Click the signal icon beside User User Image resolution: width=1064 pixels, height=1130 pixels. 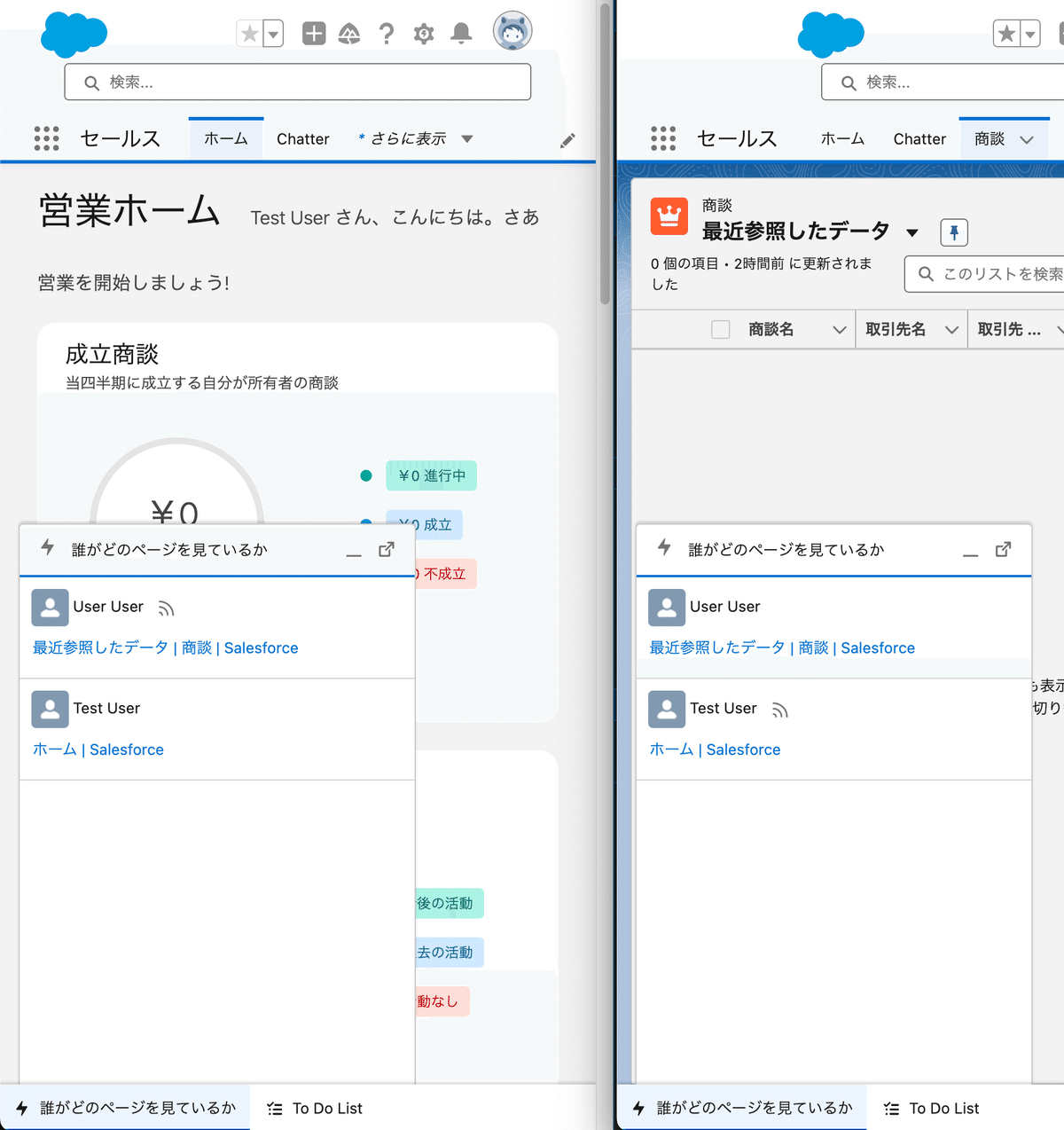click(166, 608)
